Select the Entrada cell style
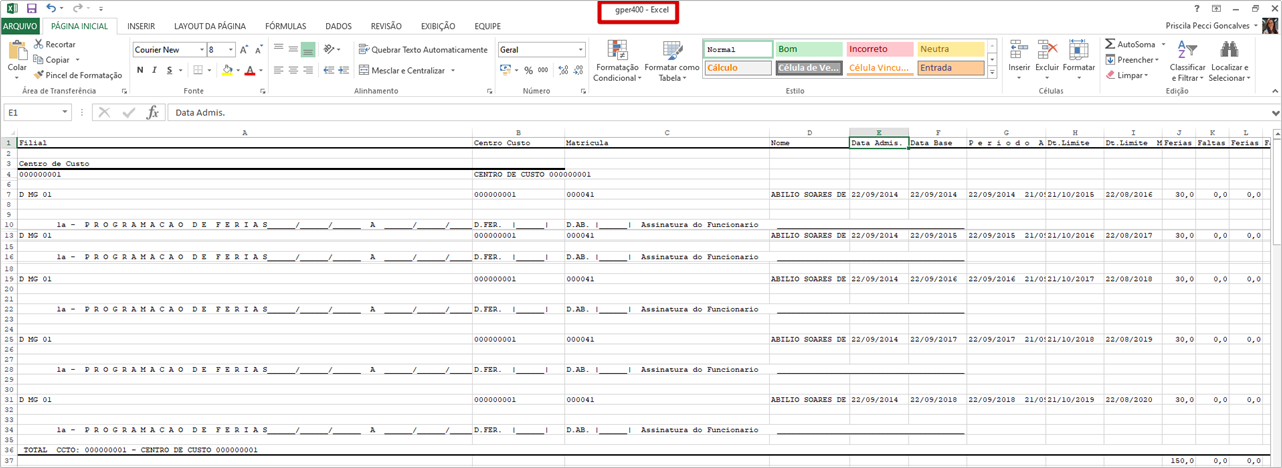This screenshot has width=1282, height=468. 950,68
